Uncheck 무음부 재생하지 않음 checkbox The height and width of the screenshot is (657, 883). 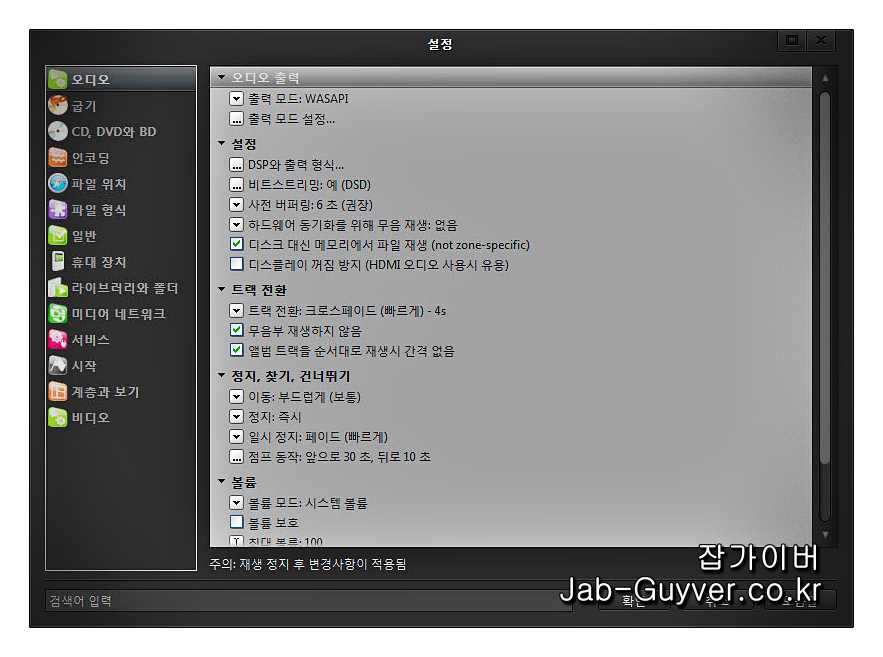click(x=237, y=330)
